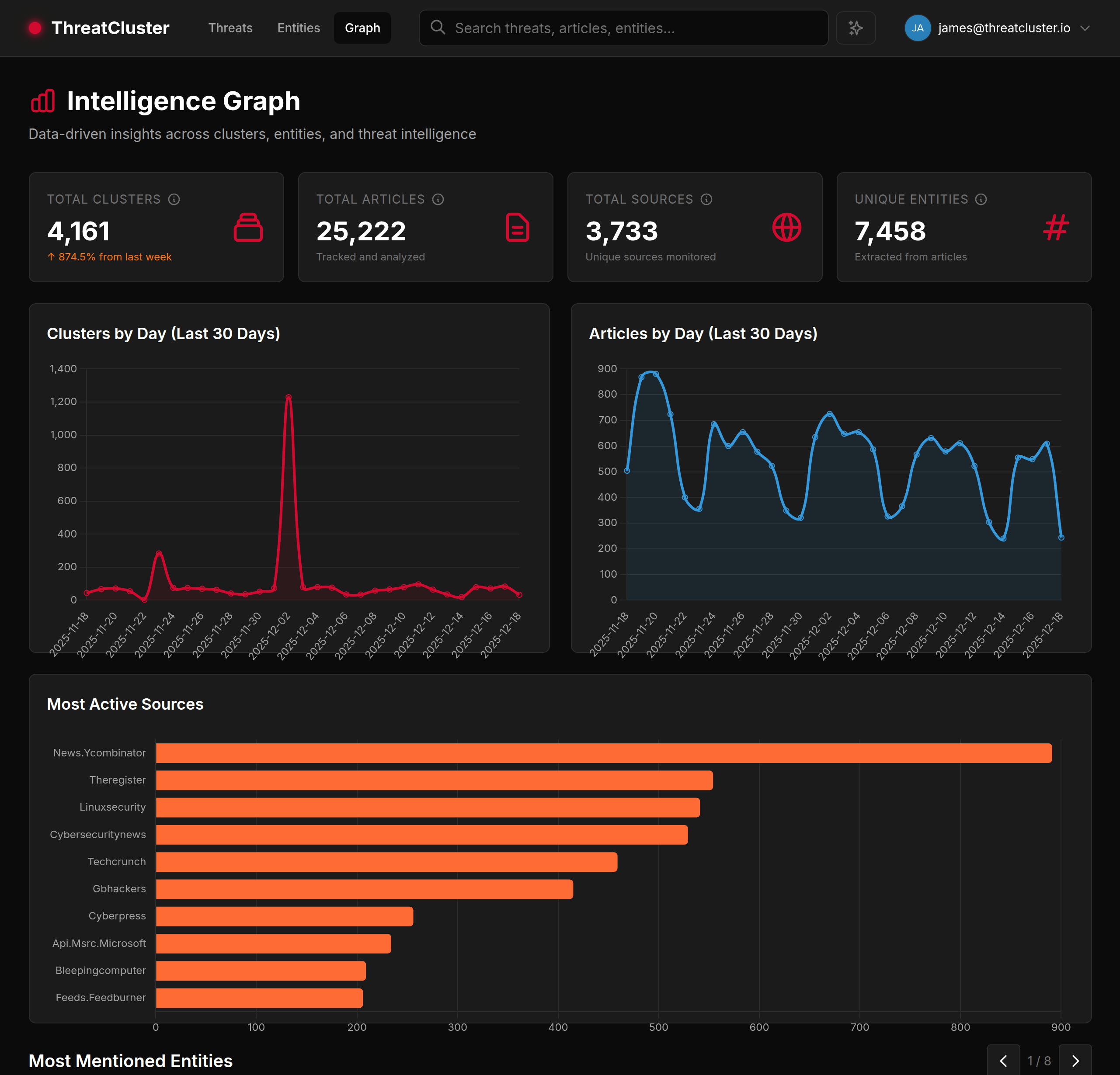1120x1075 pixels.
Task: Show info tooltip for Total Articles
Action: coord(438,199)
